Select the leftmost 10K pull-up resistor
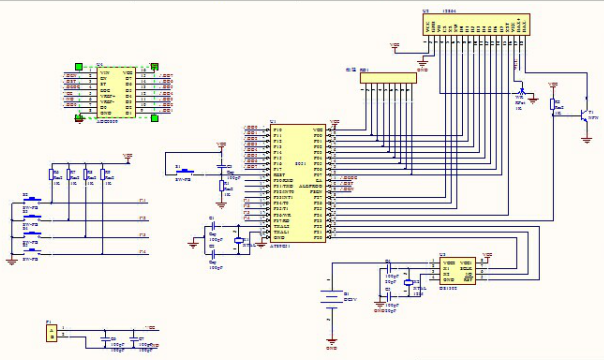Screen dimensions: 604x360 (x=51, y=174)
